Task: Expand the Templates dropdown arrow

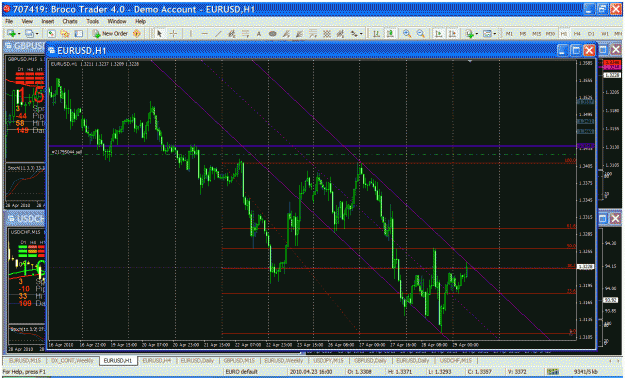Action: click(x=495, y=34)
